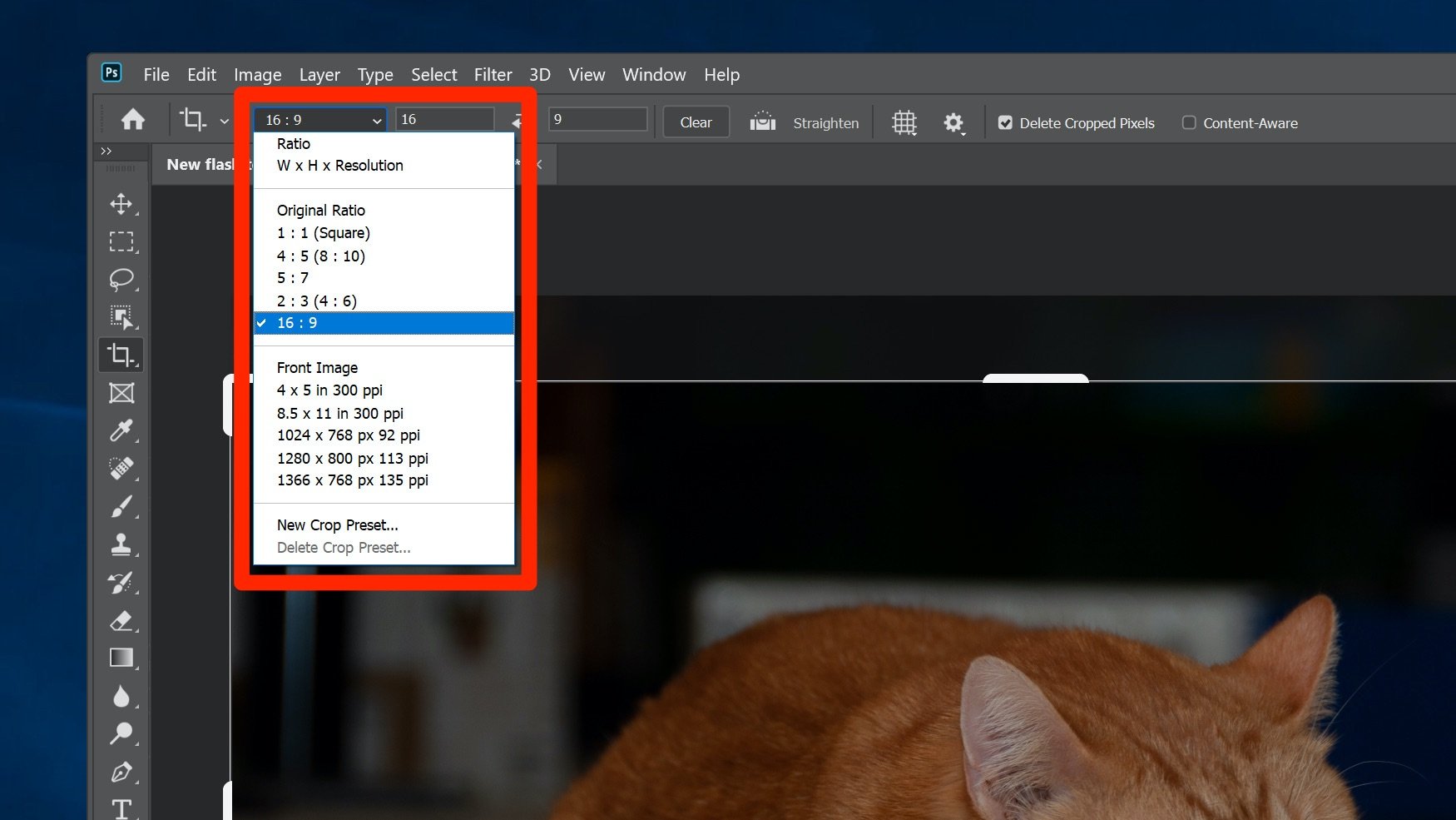Viewport: 1456px width, 820px height.
Task: Select the Rectangular Marquee tool
Action: 121,241
